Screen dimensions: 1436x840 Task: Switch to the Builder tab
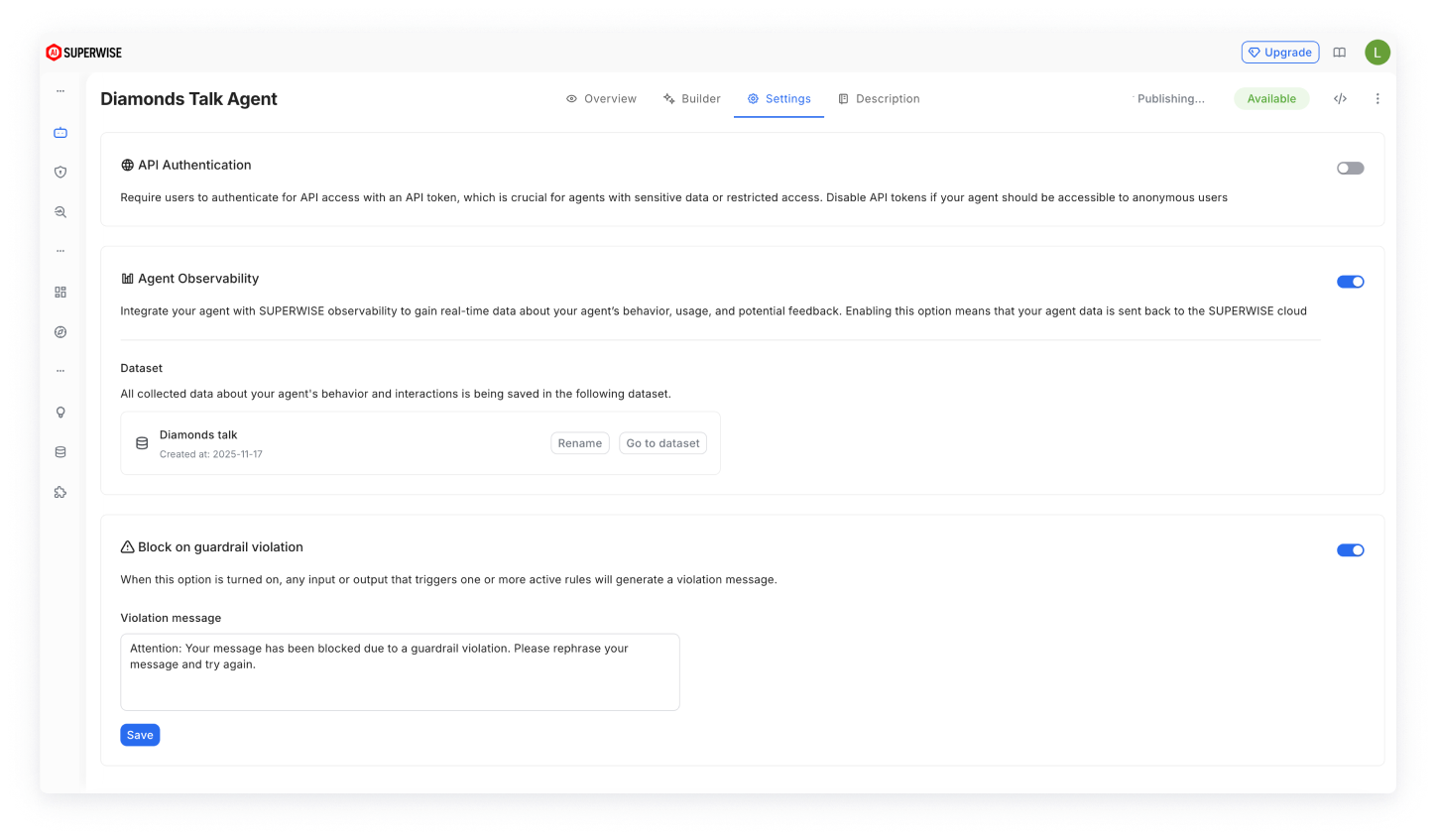coord(692,99)
